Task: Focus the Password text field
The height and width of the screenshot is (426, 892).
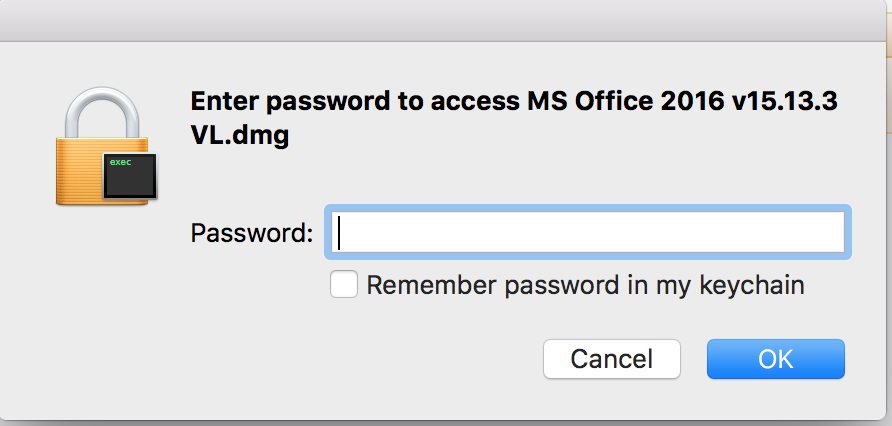Action: coord(588,233)
